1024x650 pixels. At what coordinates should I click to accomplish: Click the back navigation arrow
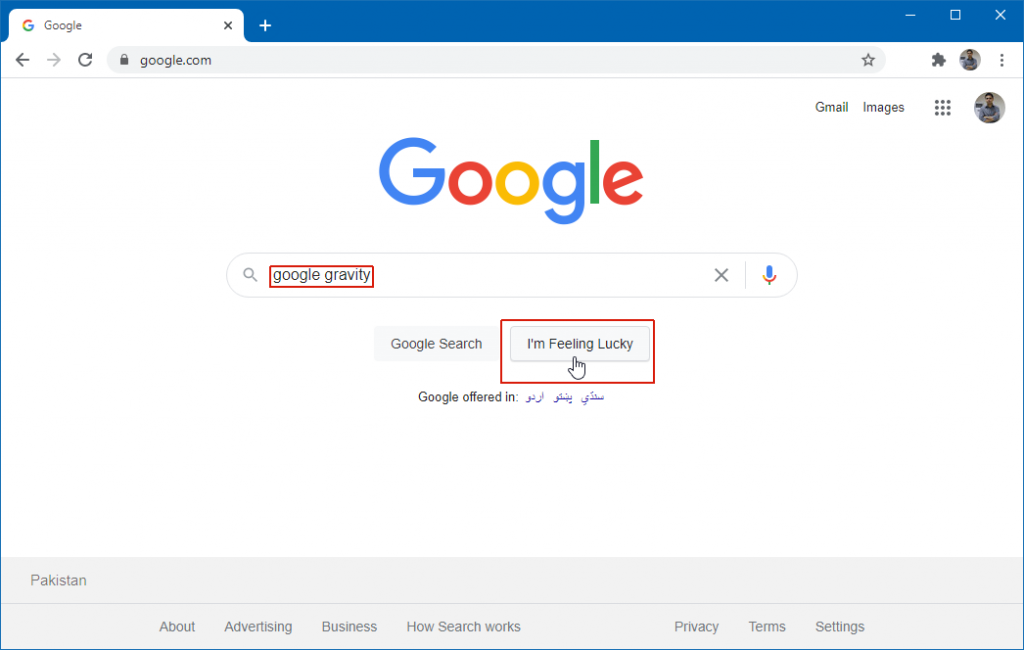(x=22, y=60)
